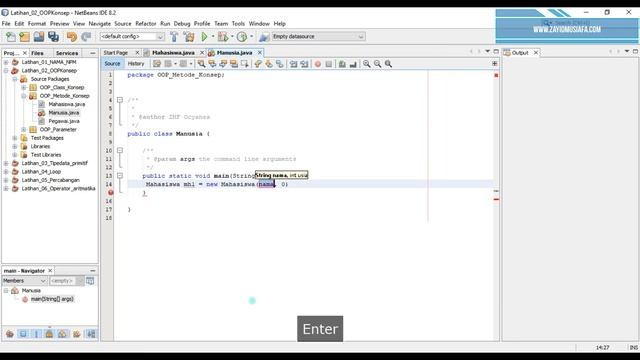Switch editor to History view
This screenshot has height=360, width=640.
[x=136, y=64]
